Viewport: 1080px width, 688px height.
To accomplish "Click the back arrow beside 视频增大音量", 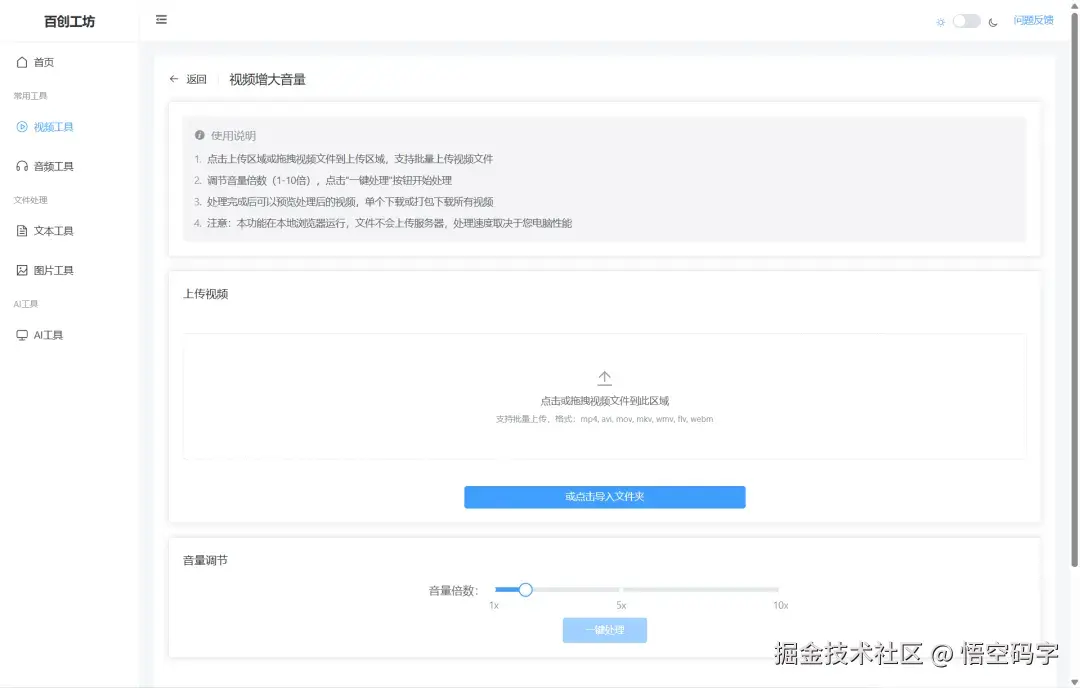I will 173,78.
